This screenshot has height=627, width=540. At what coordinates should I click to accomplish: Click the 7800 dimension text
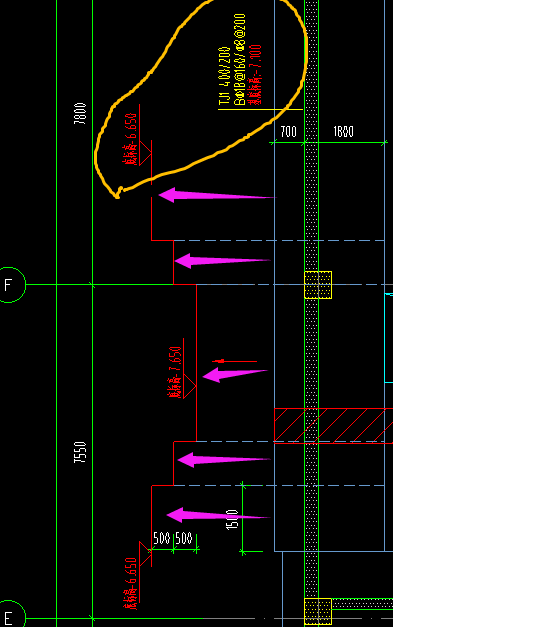tap(80, 114)
